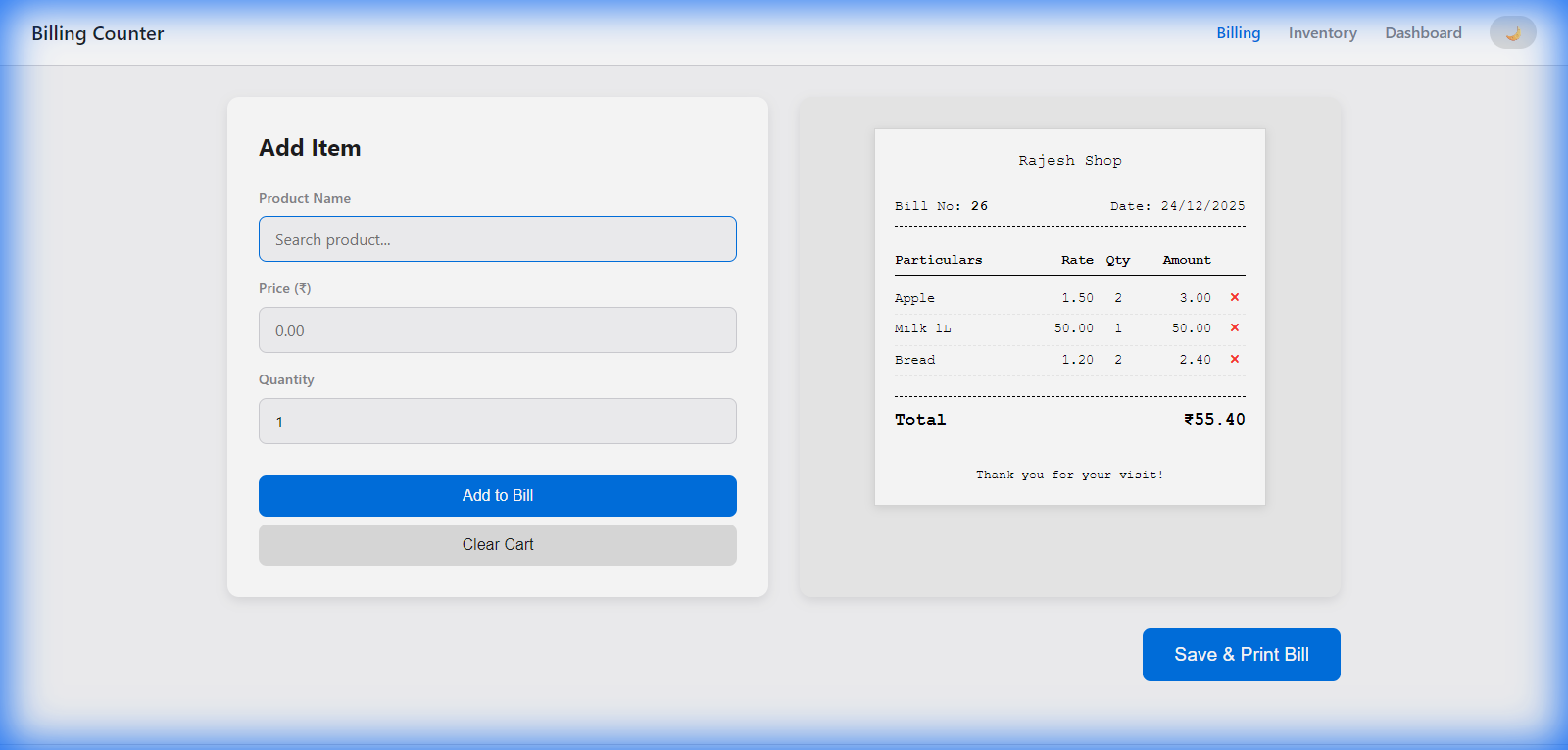
Task: Click the Milk 1L amount 50.00
Action: click(1192, 328)
